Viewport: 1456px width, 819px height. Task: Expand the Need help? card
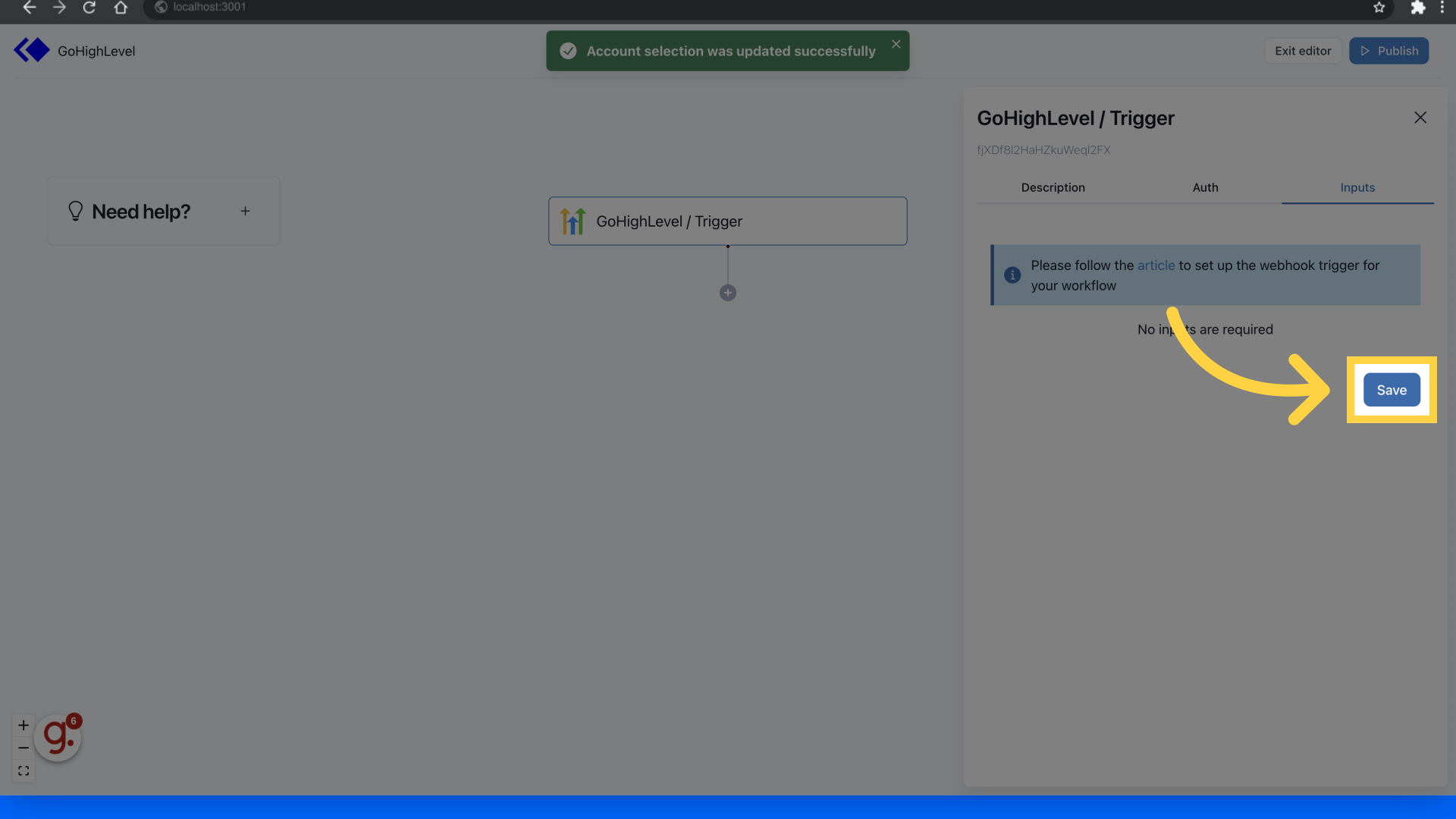[245, 212]
